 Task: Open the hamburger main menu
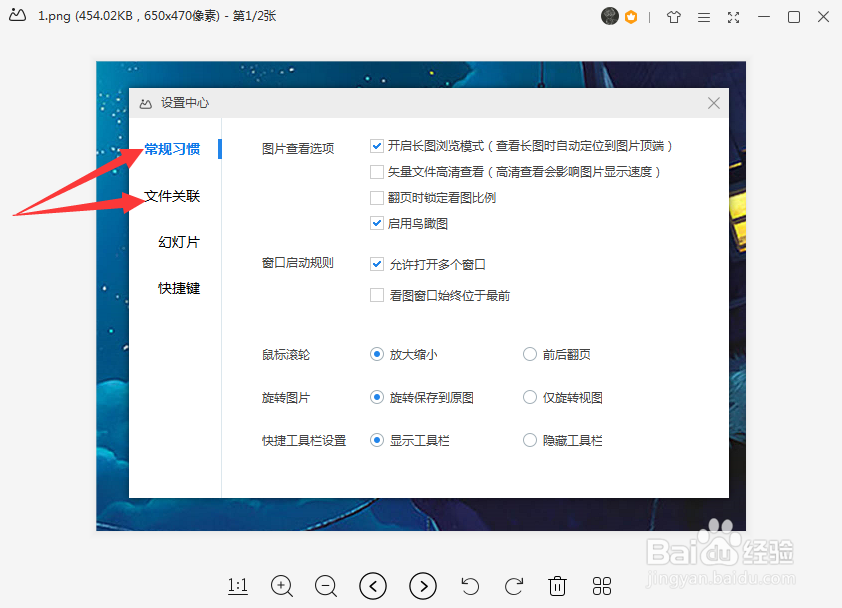(x=704, y=17)
